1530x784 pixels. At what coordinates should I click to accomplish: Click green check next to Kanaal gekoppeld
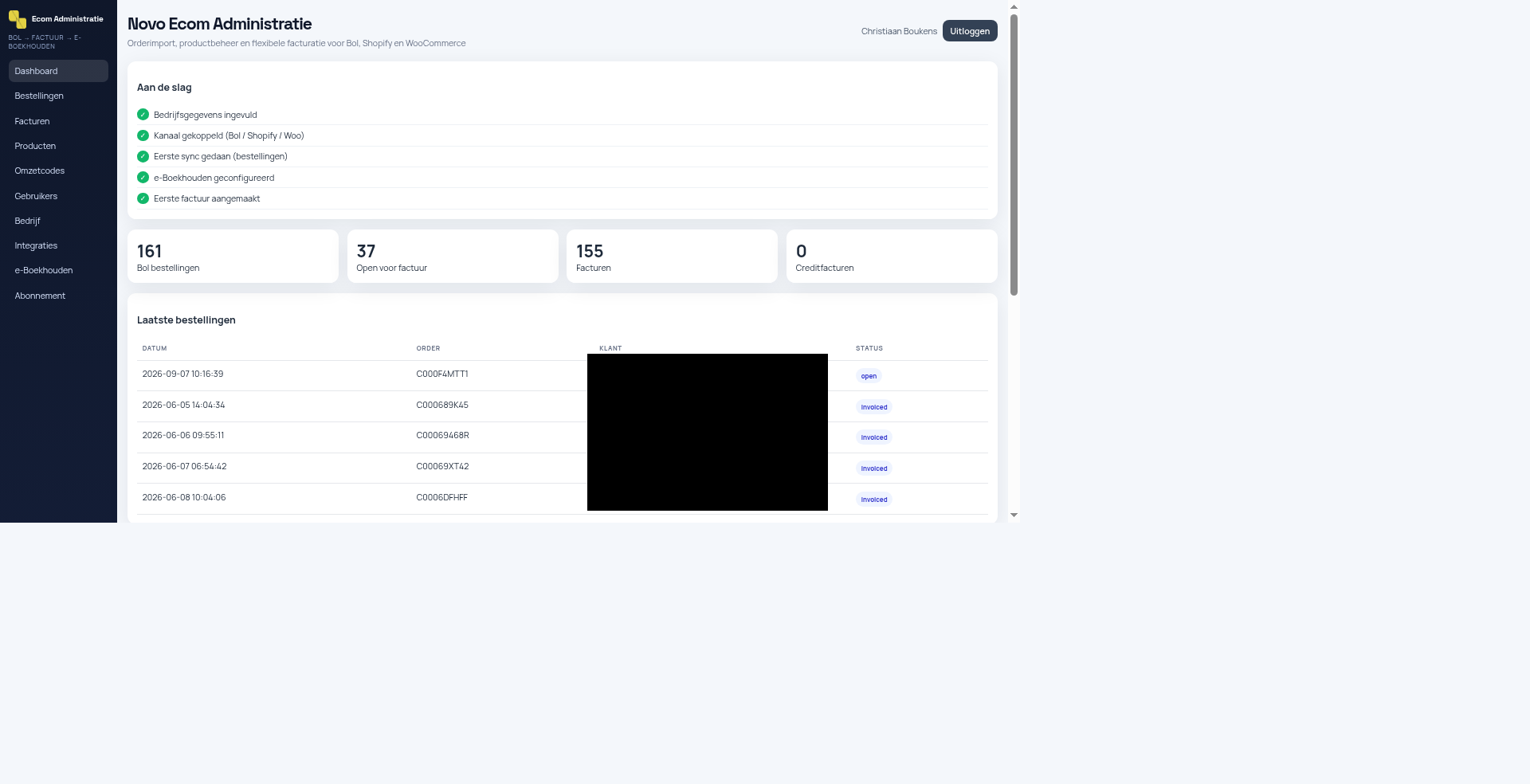tap(143, 135)
